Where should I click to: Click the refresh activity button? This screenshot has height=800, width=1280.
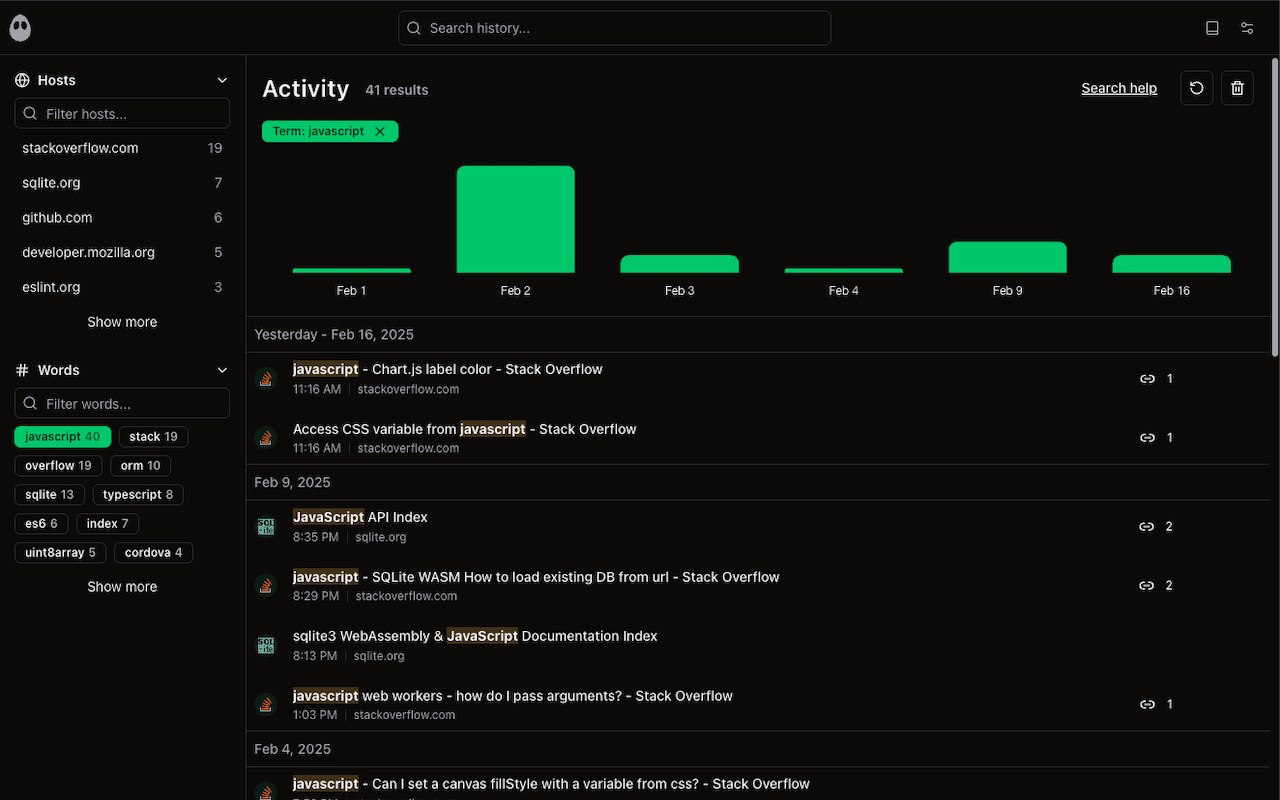coord(1197,88)
